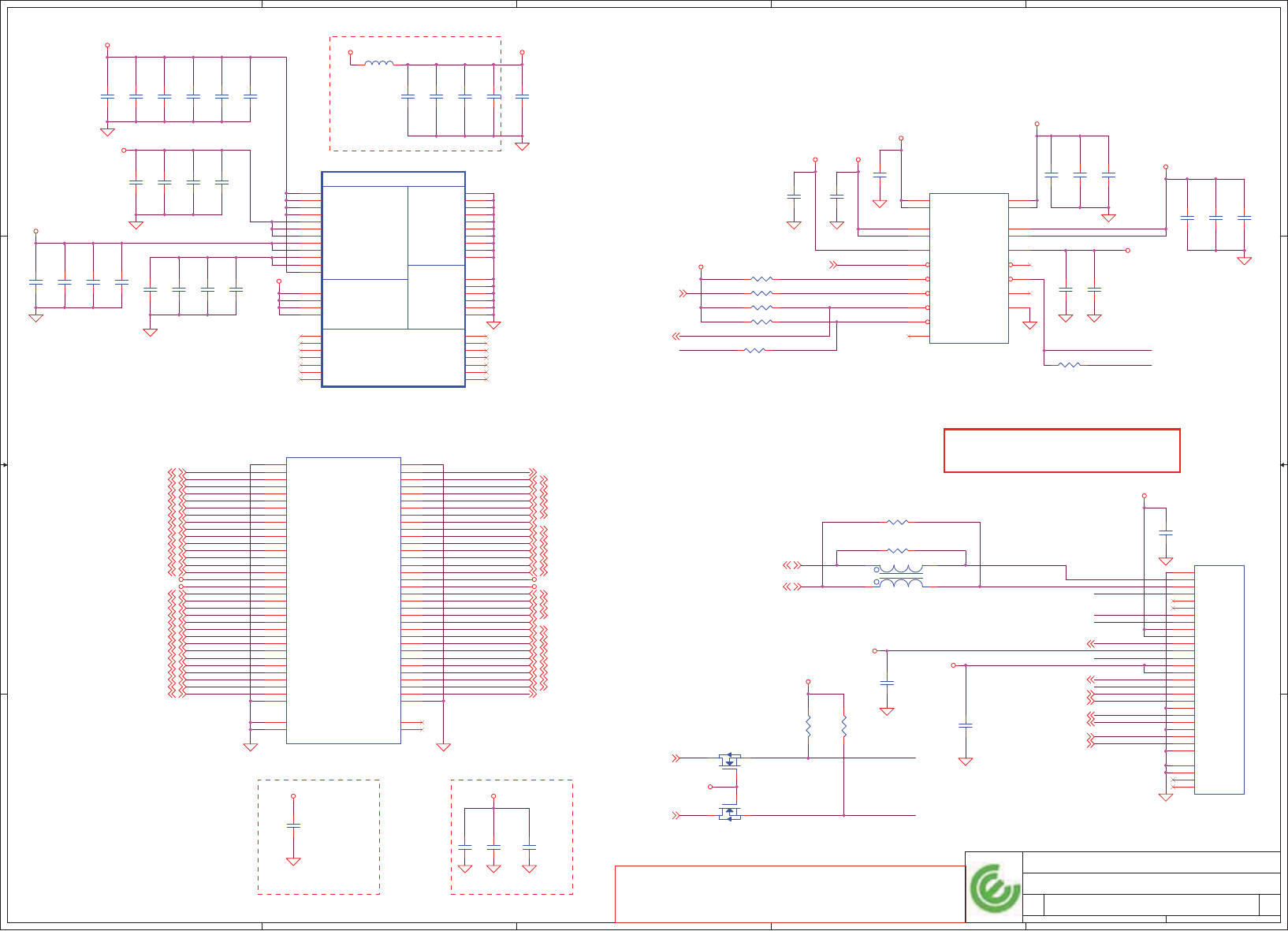Select the outer loop resistor above the choke
1288x931 pixels.
tap(897, 522)
